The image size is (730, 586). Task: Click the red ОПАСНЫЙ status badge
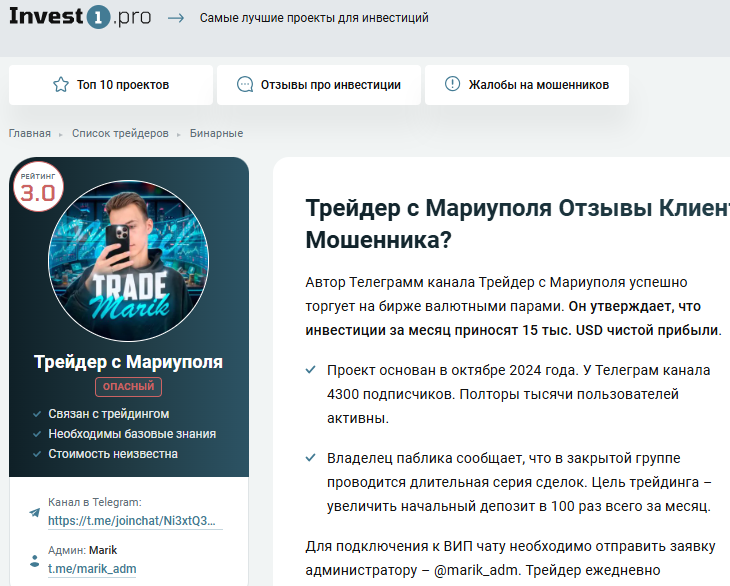tap(128, 387)
